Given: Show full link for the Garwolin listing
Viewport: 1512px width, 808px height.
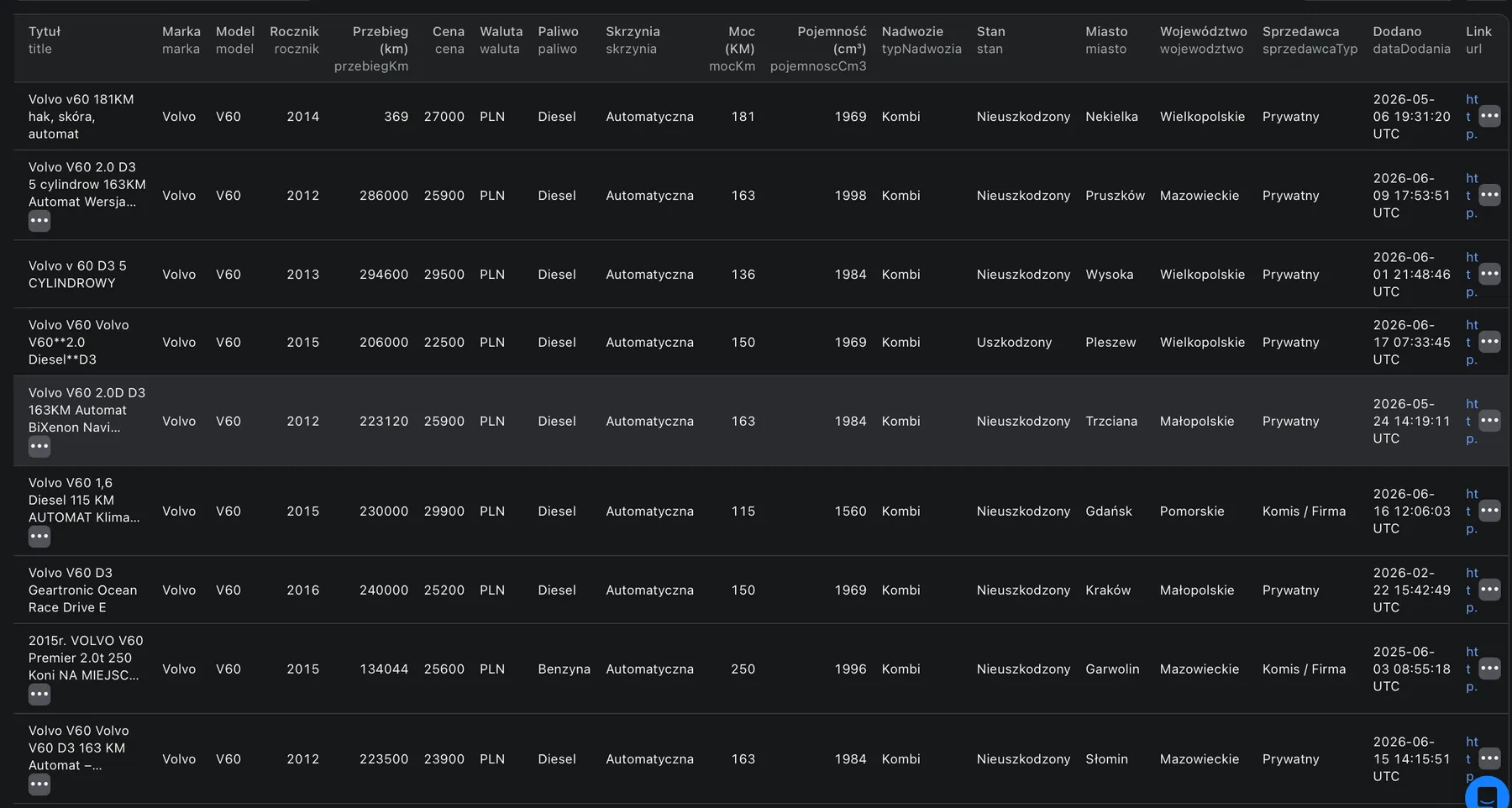Looking at the screenshot, I should [1489, 669].
